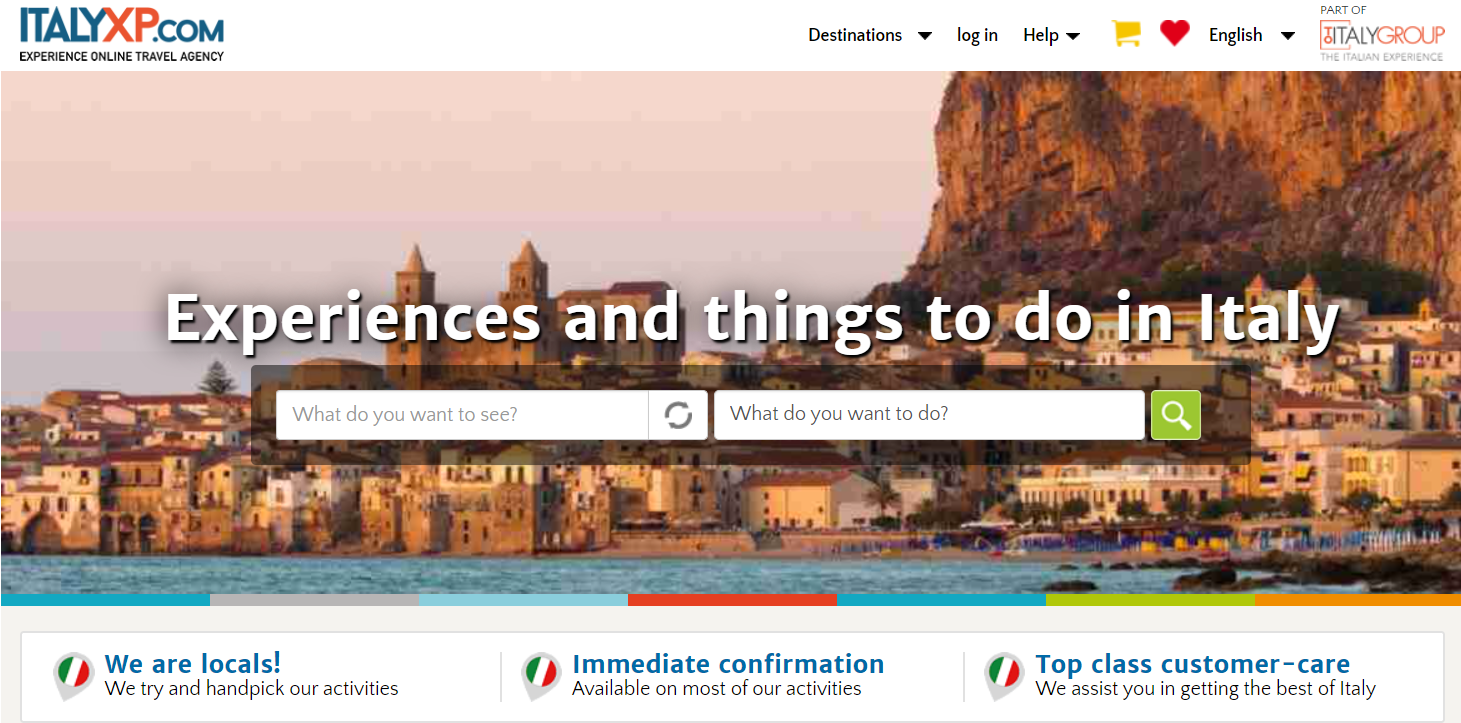The image size is (1461, 723).
Task: Click the green magnifier search button
Action: click(x=1176, y=415)
